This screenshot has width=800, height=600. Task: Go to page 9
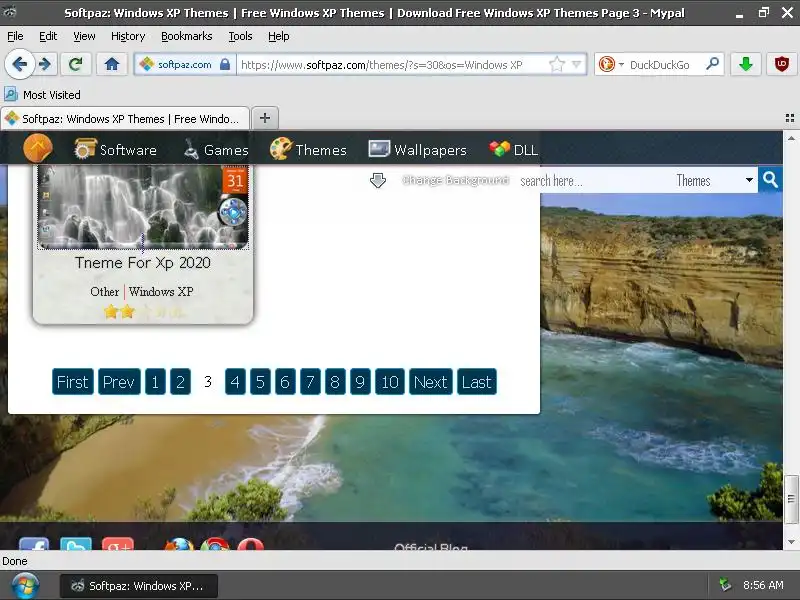[360, 382]
